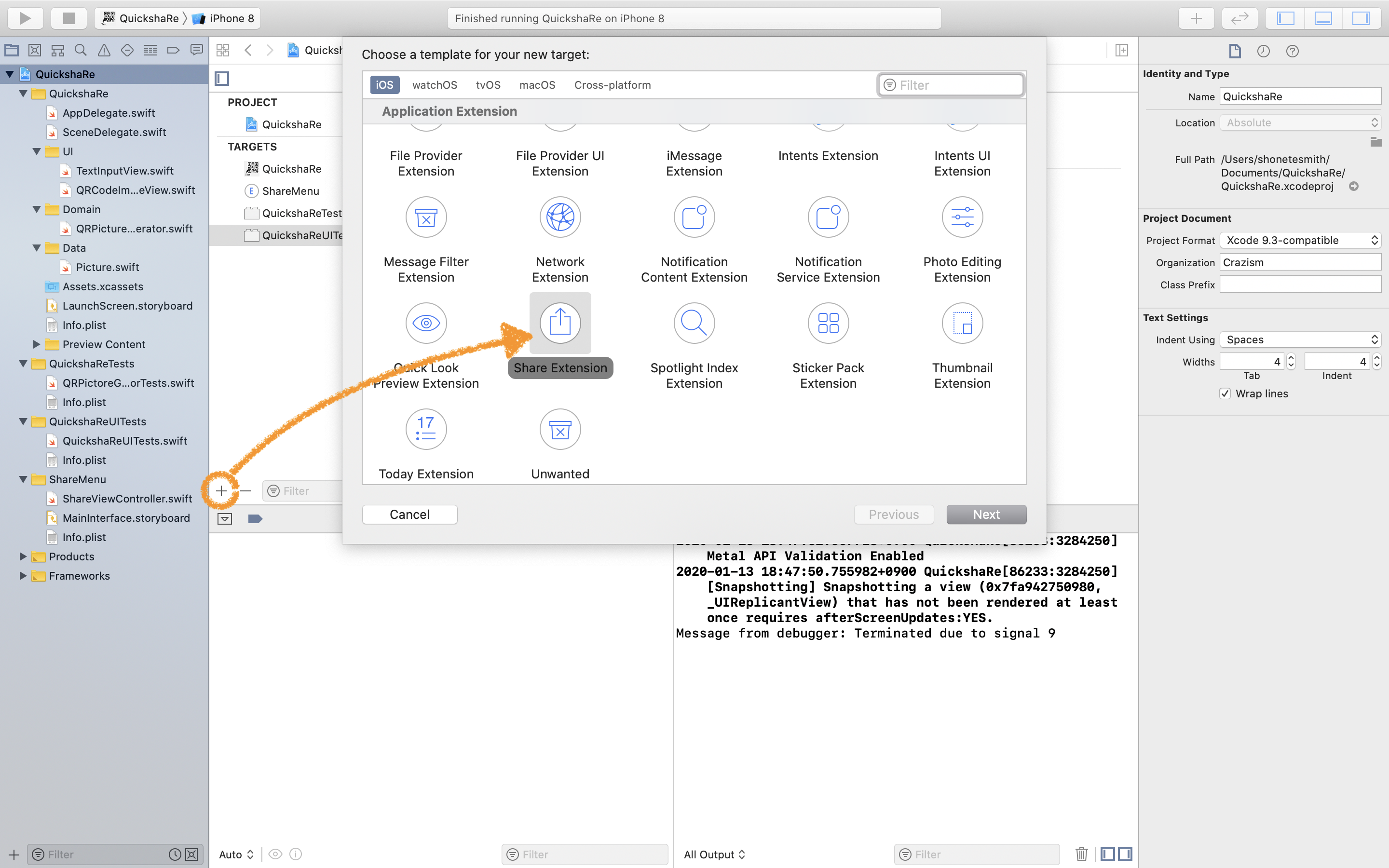The width and height of the screenshot is (1389, 868).
Task: Select the Photo Editing Extension icon
Action: tap(963, 217)
